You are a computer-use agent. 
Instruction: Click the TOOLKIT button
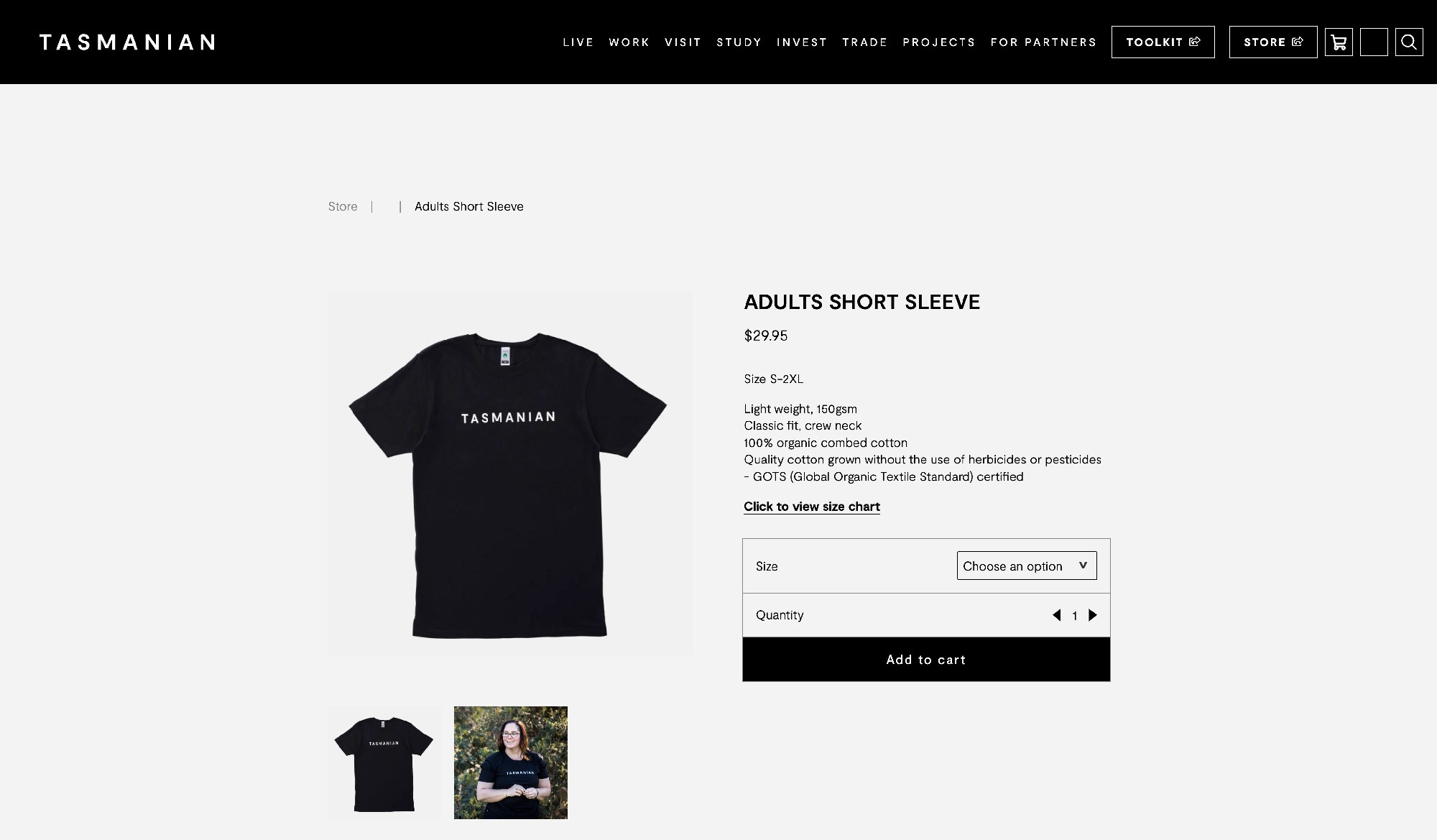[x=1163, y=42]
